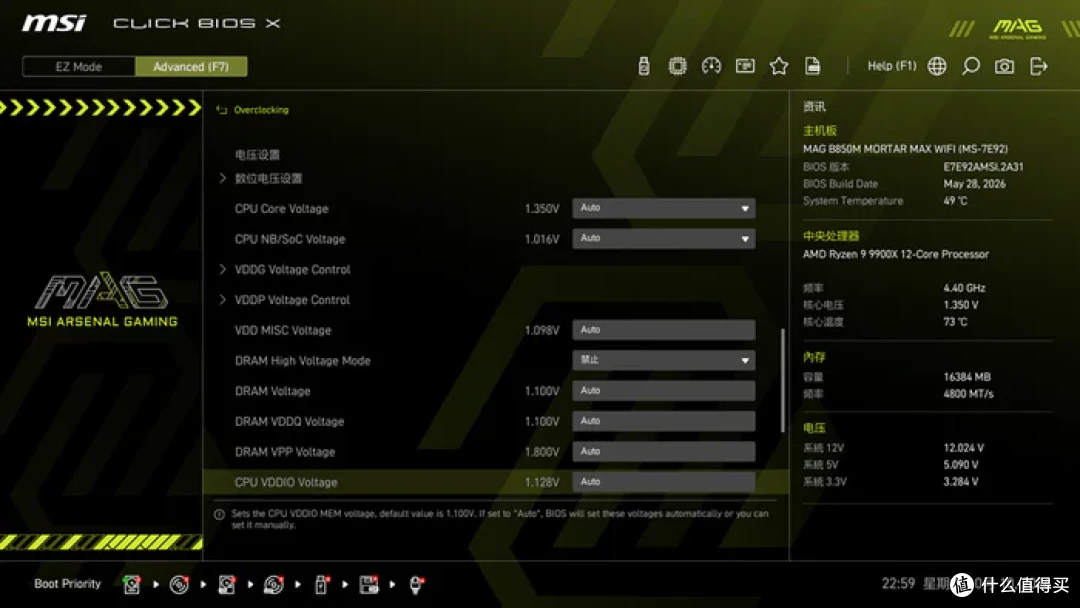Switch to Advanced (F7) tab
Image resolution: width=1080 pixels, height=608 pixels.
click(x=191, y=67)
